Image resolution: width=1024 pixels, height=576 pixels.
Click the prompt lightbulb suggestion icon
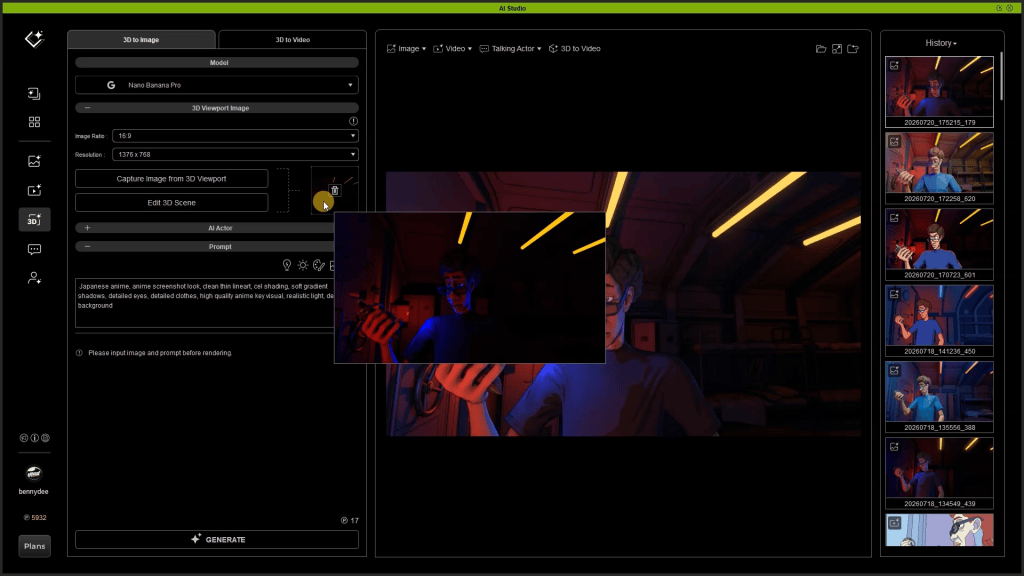pos(287,264)
